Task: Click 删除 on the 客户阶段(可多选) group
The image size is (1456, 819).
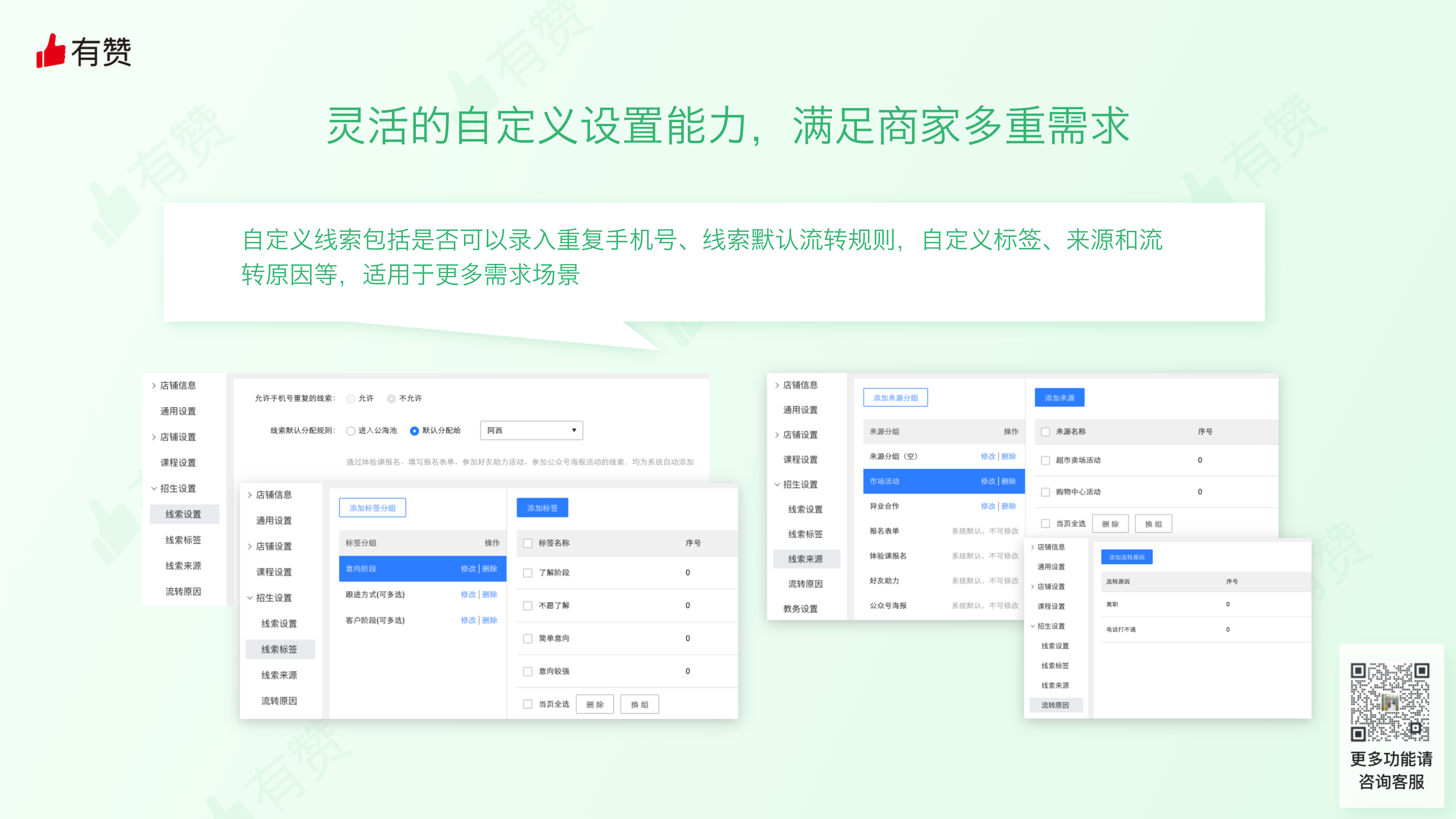Action: 490,621
